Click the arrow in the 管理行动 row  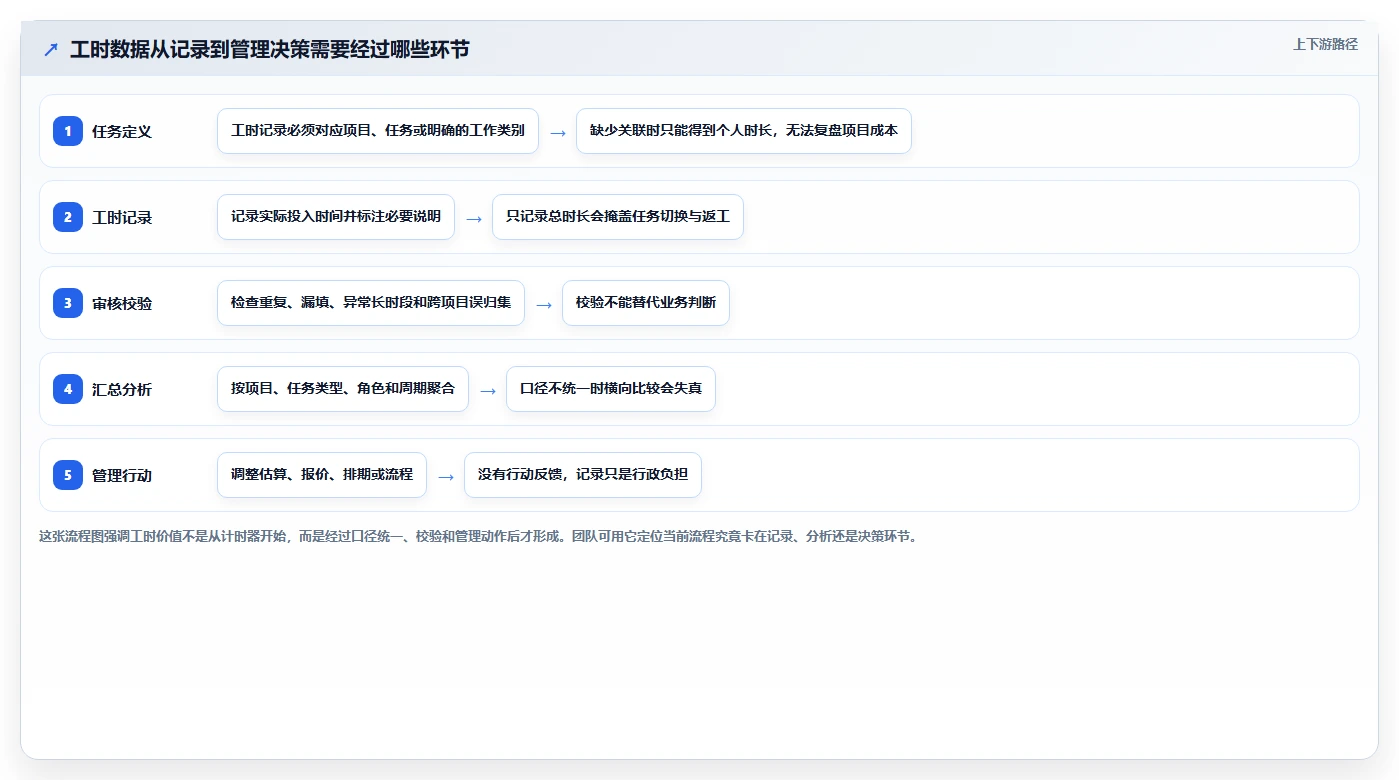446,476
